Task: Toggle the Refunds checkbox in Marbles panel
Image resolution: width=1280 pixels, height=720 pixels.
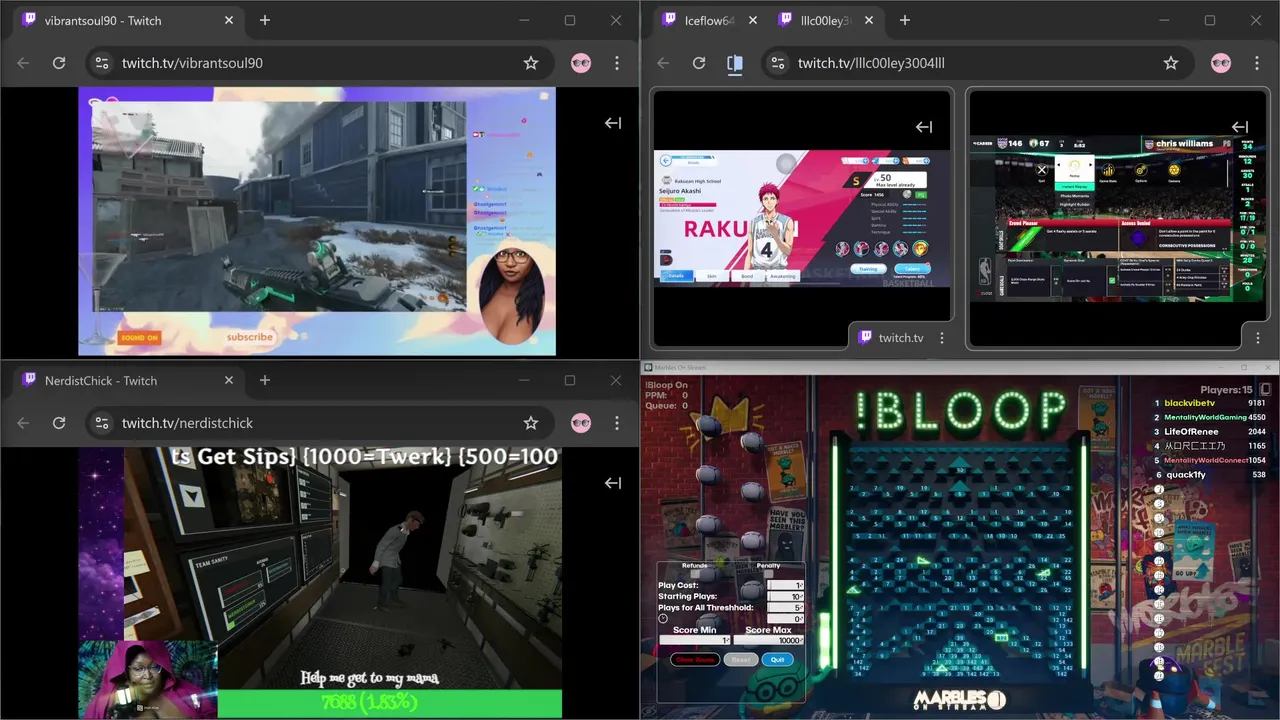Action: (695, 573)
